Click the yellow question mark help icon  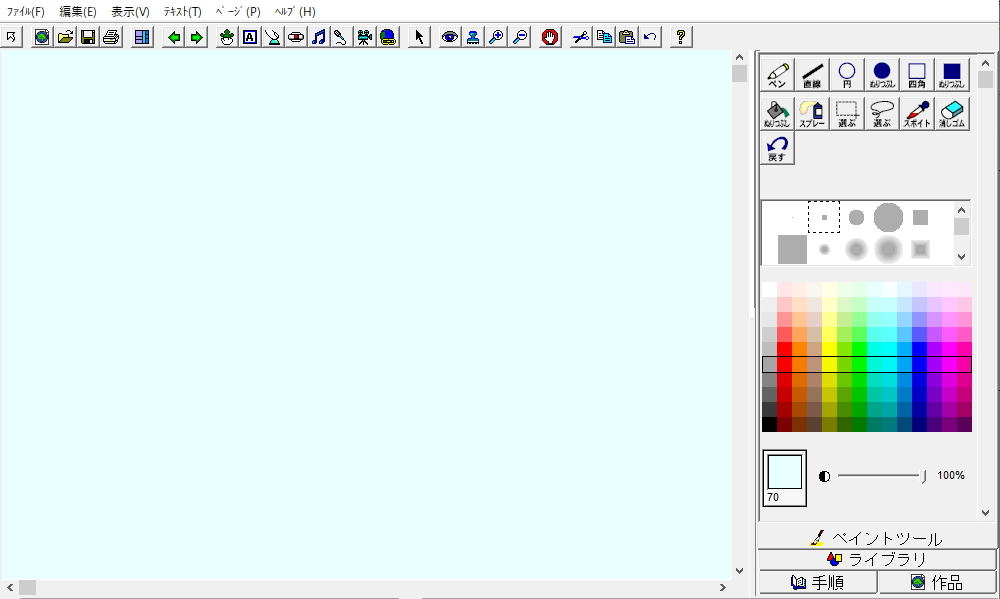tap(680, 37)
